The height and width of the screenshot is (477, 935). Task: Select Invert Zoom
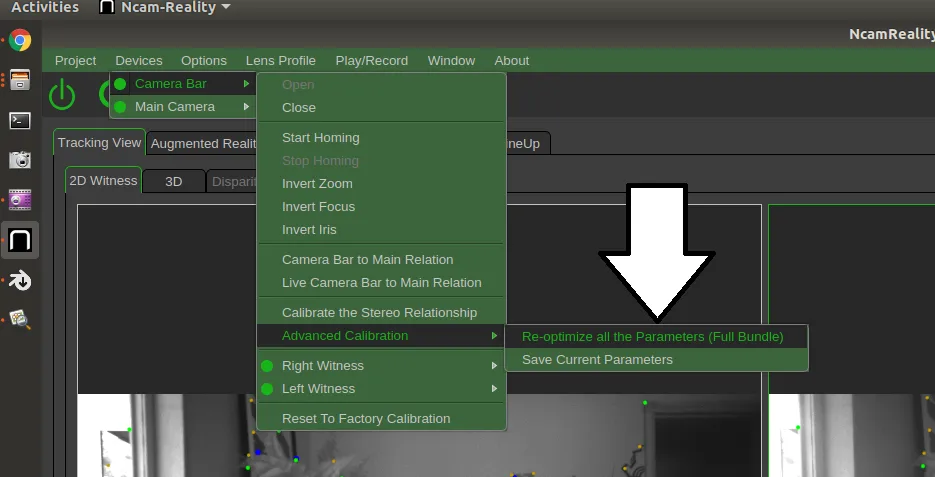(382, 184)
